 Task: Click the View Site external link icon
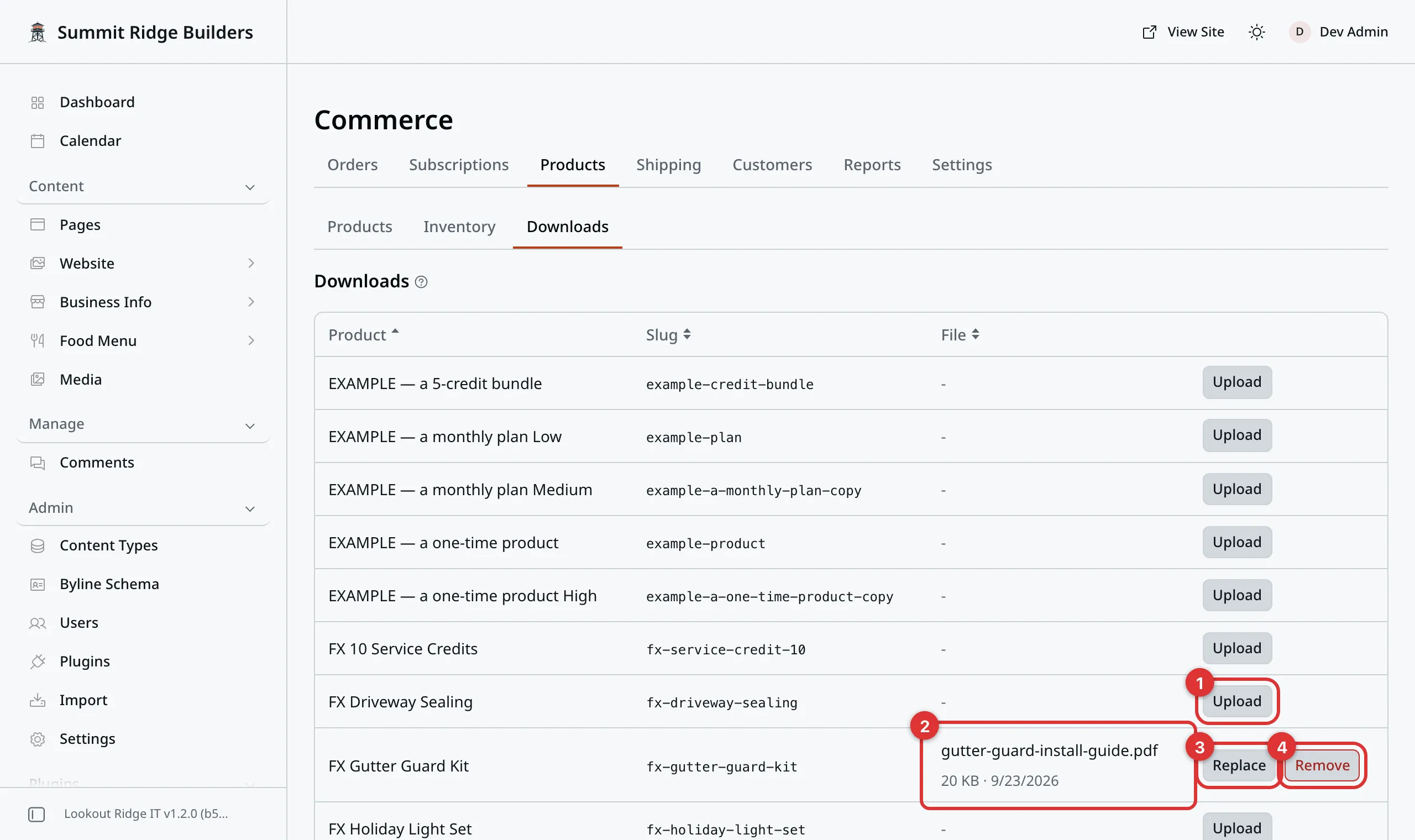pos(1149,32)
